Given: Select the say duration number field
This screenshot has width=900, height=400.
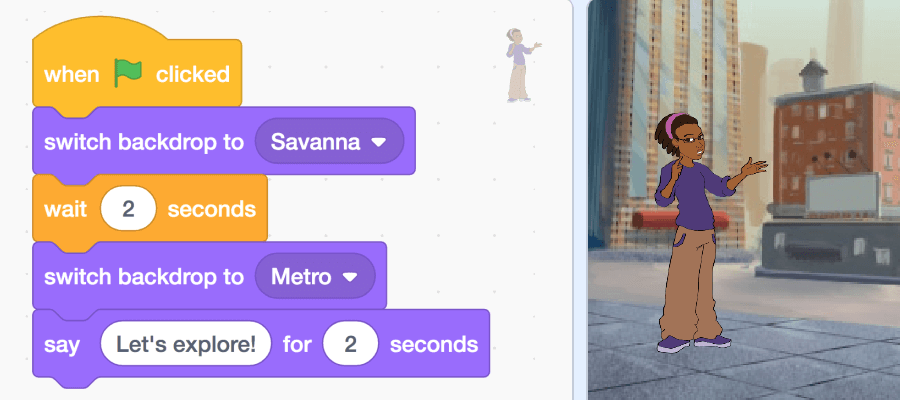Looking at the screenshot, I should [350, 344].
